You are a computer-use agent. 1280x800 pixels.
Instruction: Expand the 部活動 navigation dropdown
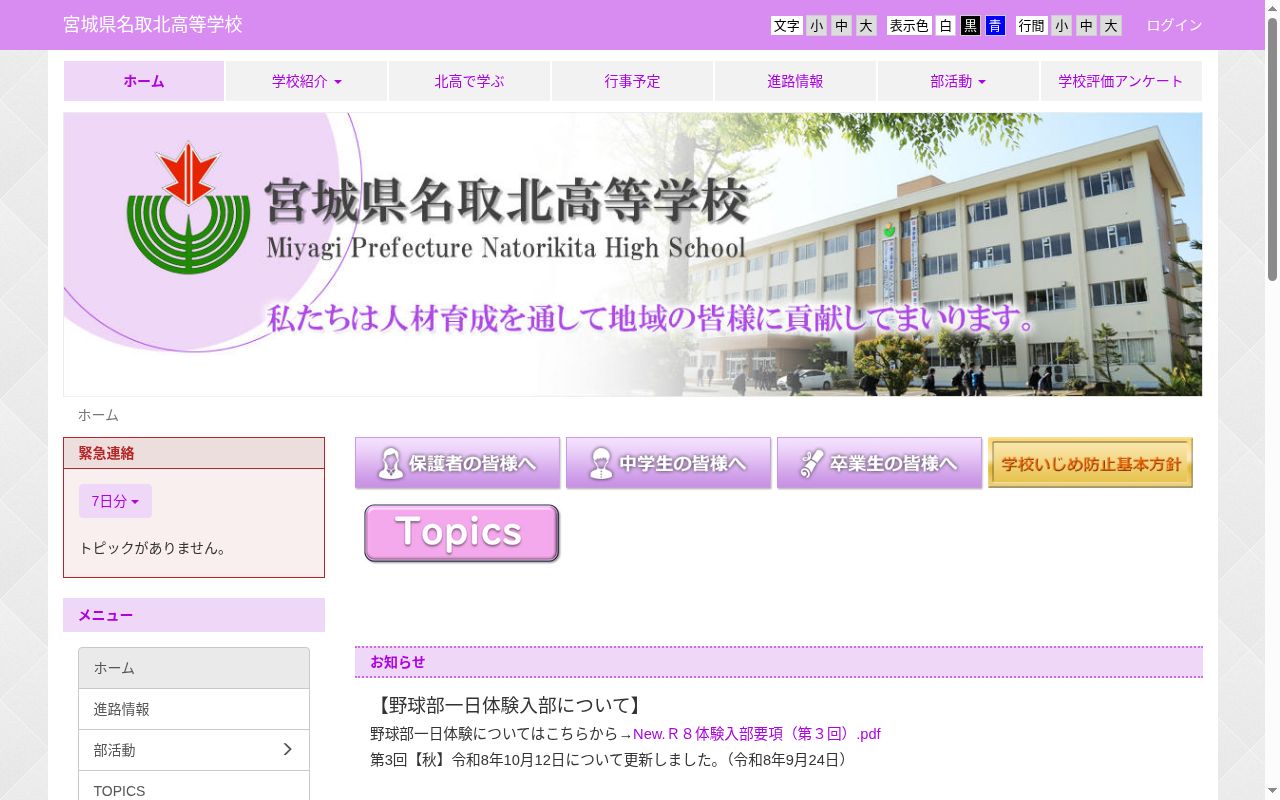958,81
